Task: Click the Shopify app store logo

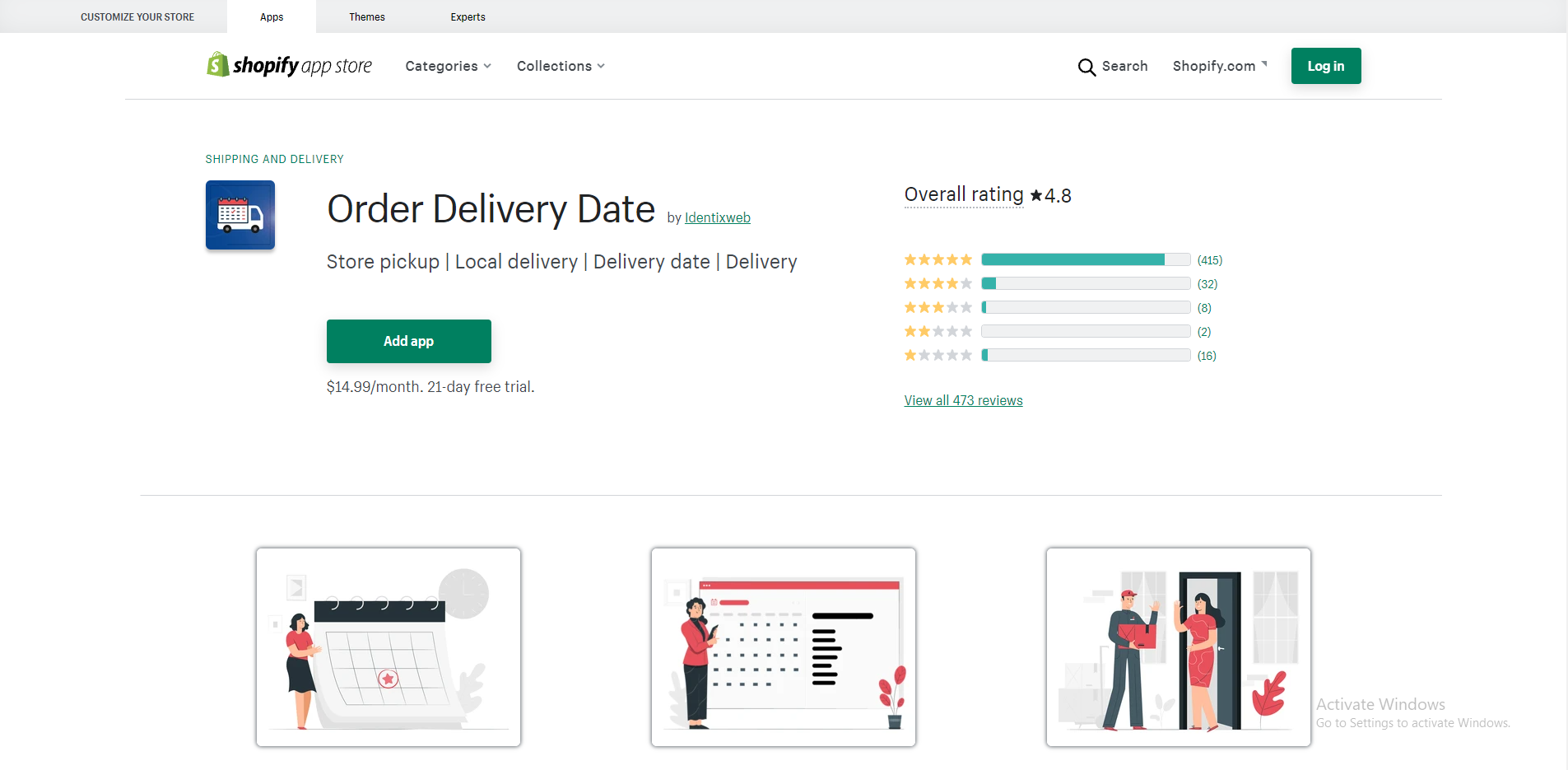Action: point(289,65)
